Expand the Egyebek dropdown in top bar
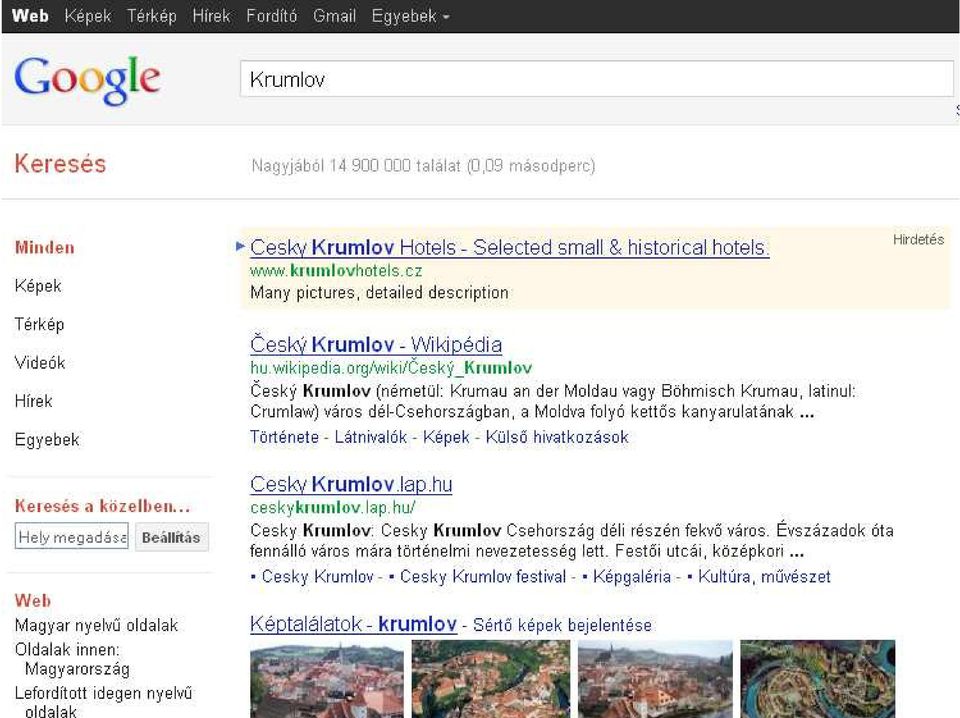 pyautogui.click(x=410, y=16)
